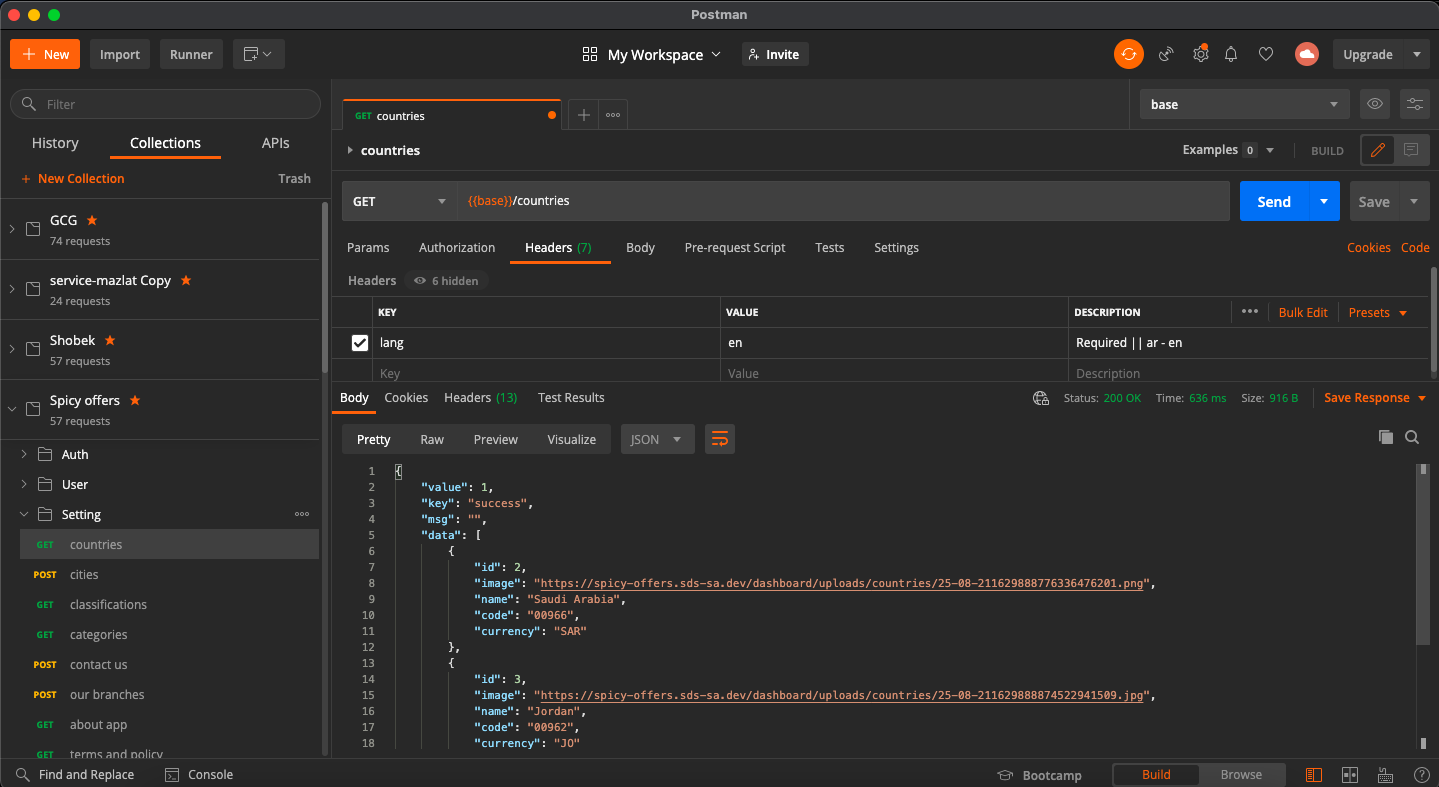This screenshot has height=787, width=1439.
Task: Open the manage environments sliders icon
Action: (x=1414, y=104)
